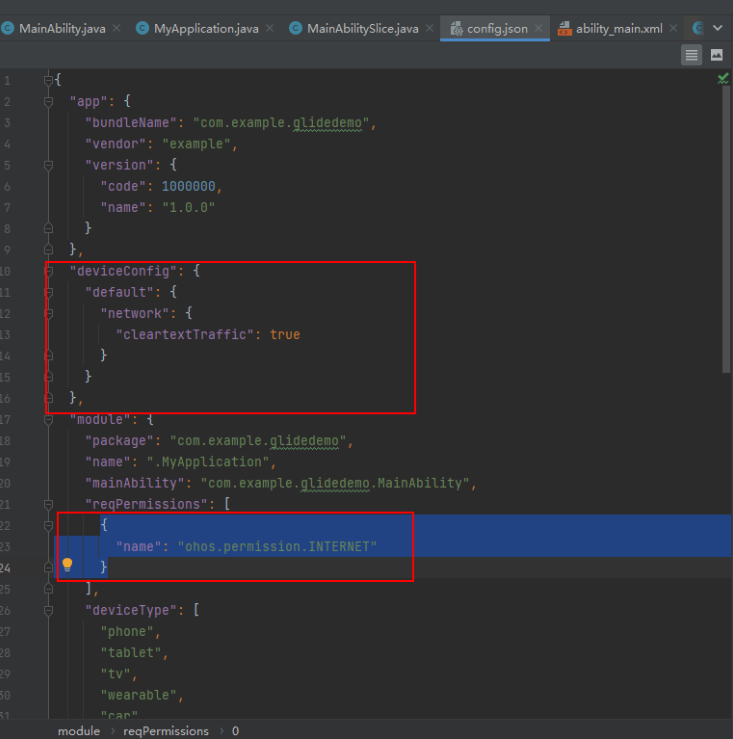
Task: Click the "tablet" device type entry
Action: (x=131, y=653)
